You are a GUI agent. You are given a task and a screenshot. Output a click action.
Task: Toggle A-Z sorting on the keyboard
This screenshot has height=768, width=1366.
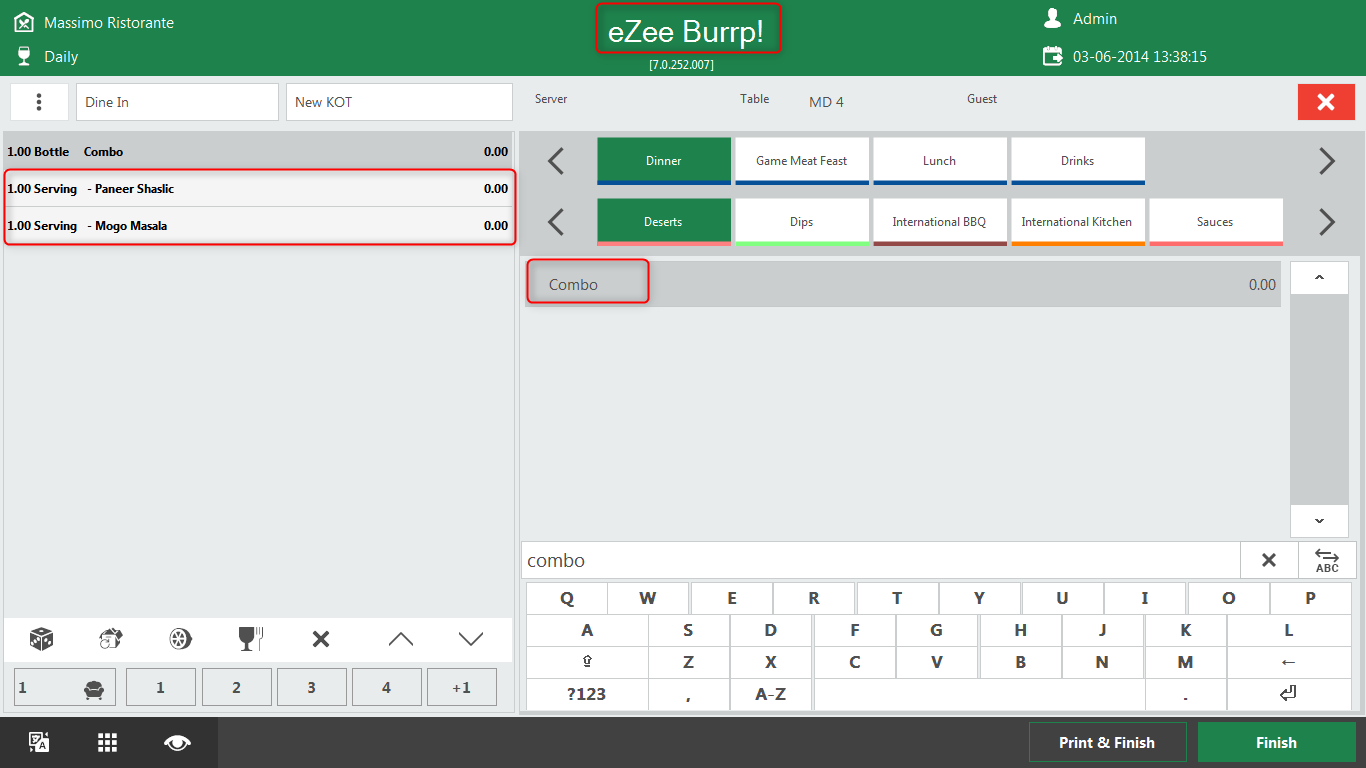[x=770, y=694]
